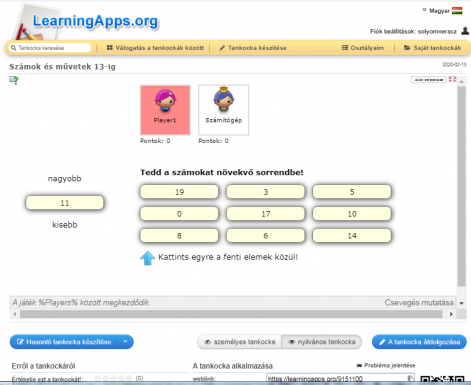Click the 'nagyobb' label

tap(65, 179)
